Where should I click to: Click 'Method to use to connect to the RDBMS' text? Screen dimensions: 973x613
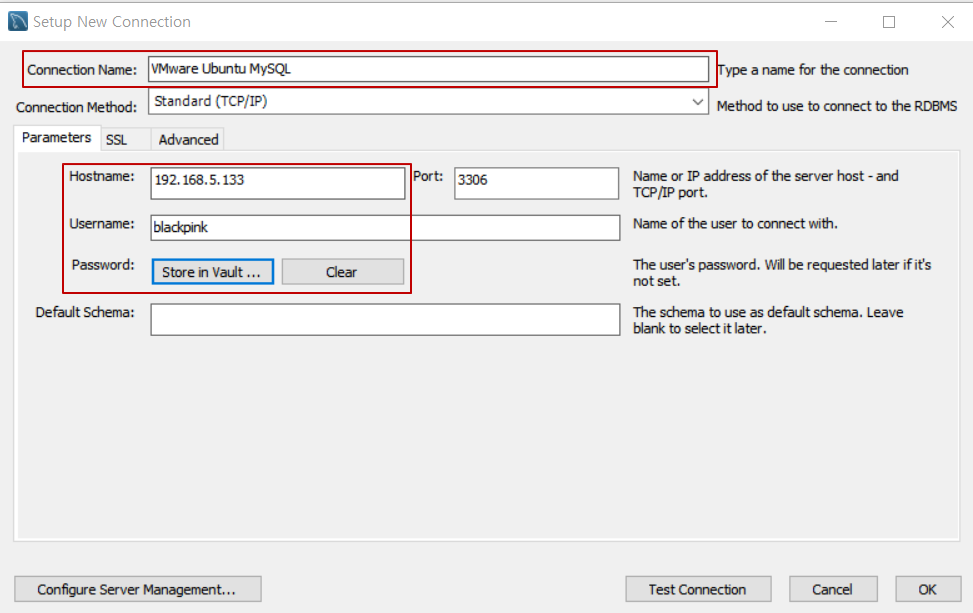pos(837,106)
